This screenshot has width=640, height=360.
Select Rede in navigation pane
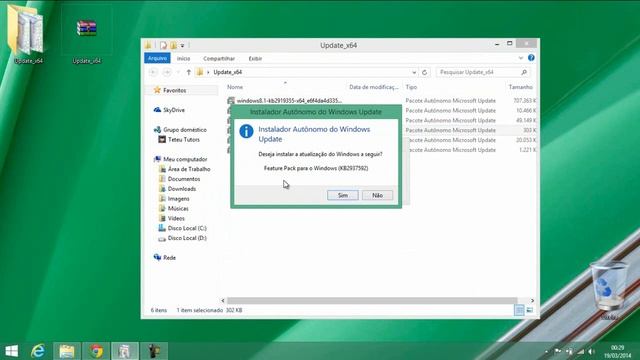[x=169, y=257]
